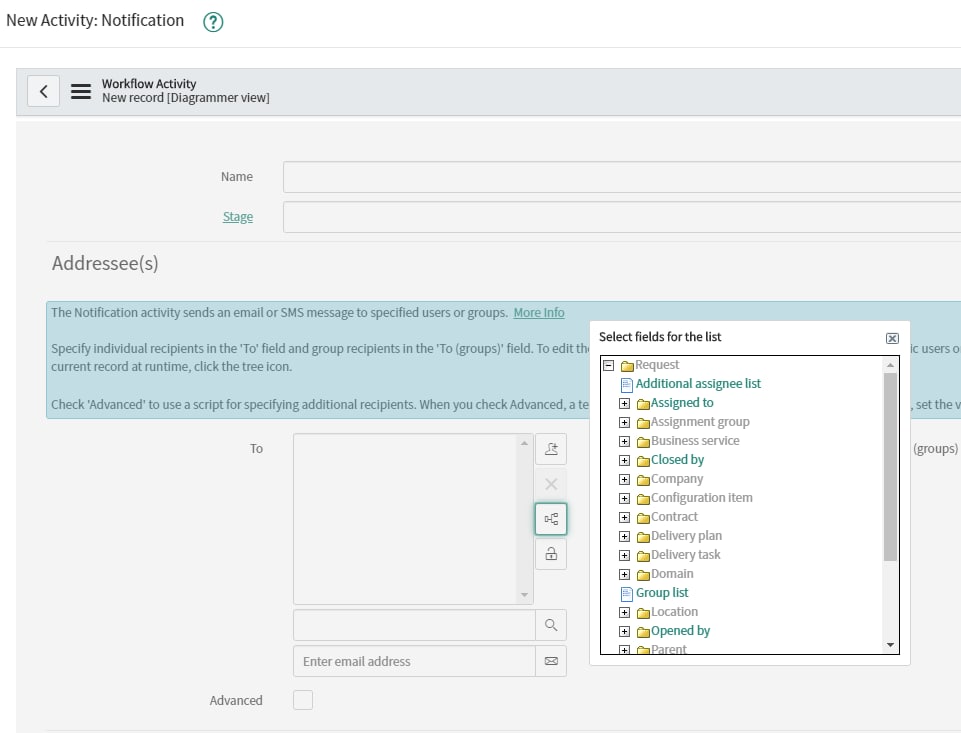Open help for New Activity: Notification

tap(213, 22)
